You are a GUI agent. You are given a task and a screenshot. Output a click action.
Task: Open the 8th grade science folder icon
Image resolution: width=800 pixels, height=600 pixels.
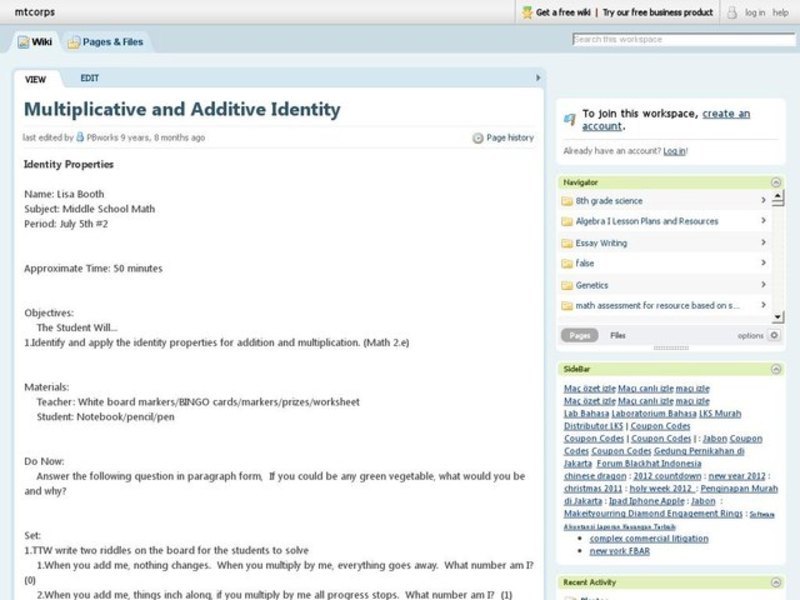(x=566, y=200)
